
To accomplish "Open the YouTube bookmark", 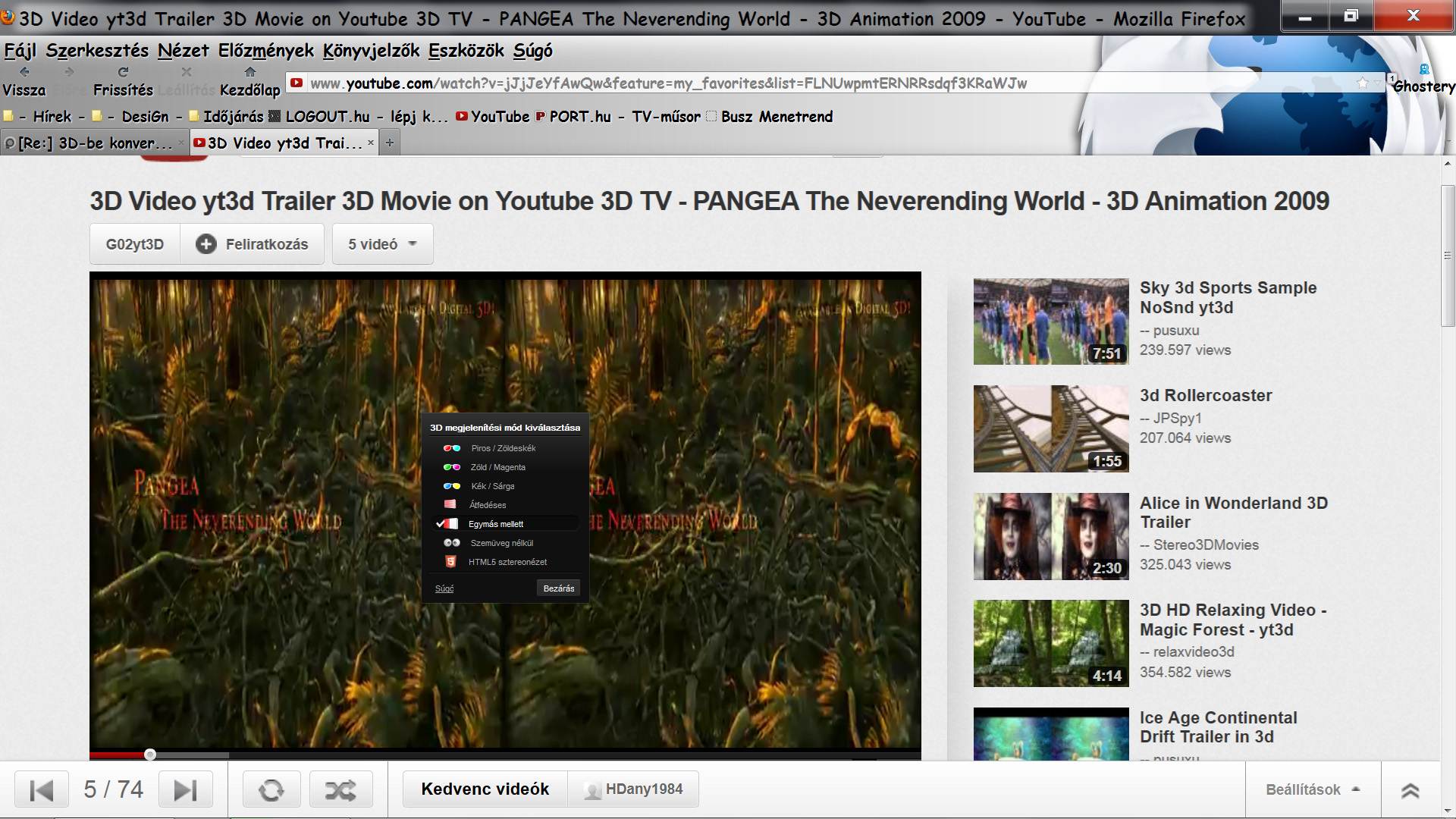I will [x=493, y=117].
